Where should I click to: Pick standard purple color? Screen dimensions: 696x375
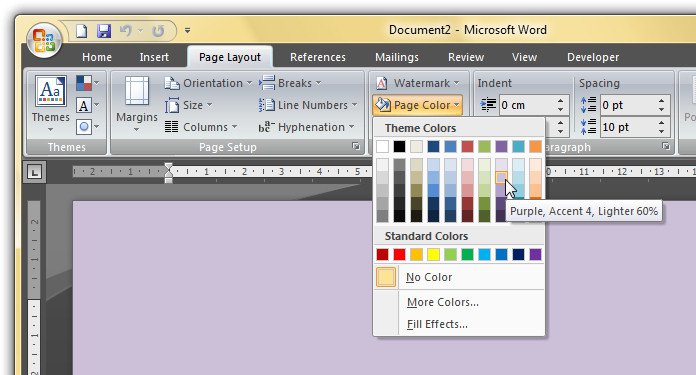tap(535, 254)
